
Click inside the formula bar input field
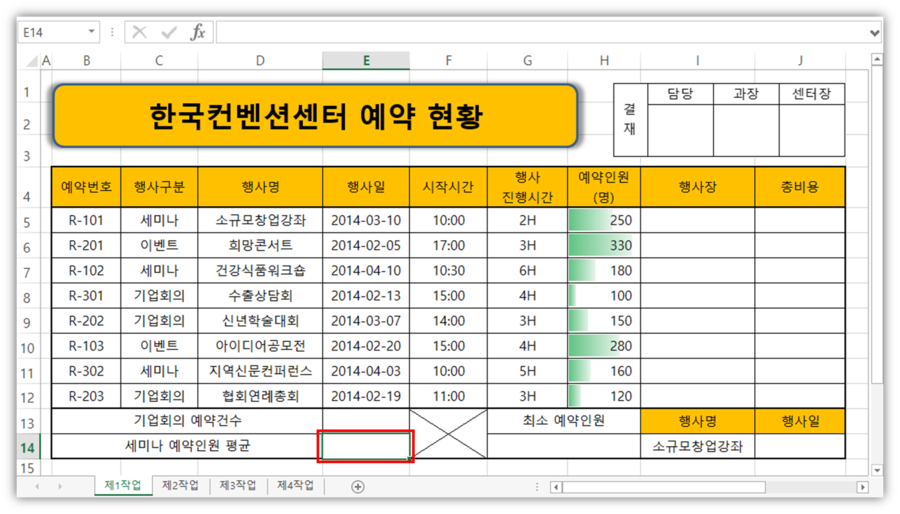click(540, 33)
